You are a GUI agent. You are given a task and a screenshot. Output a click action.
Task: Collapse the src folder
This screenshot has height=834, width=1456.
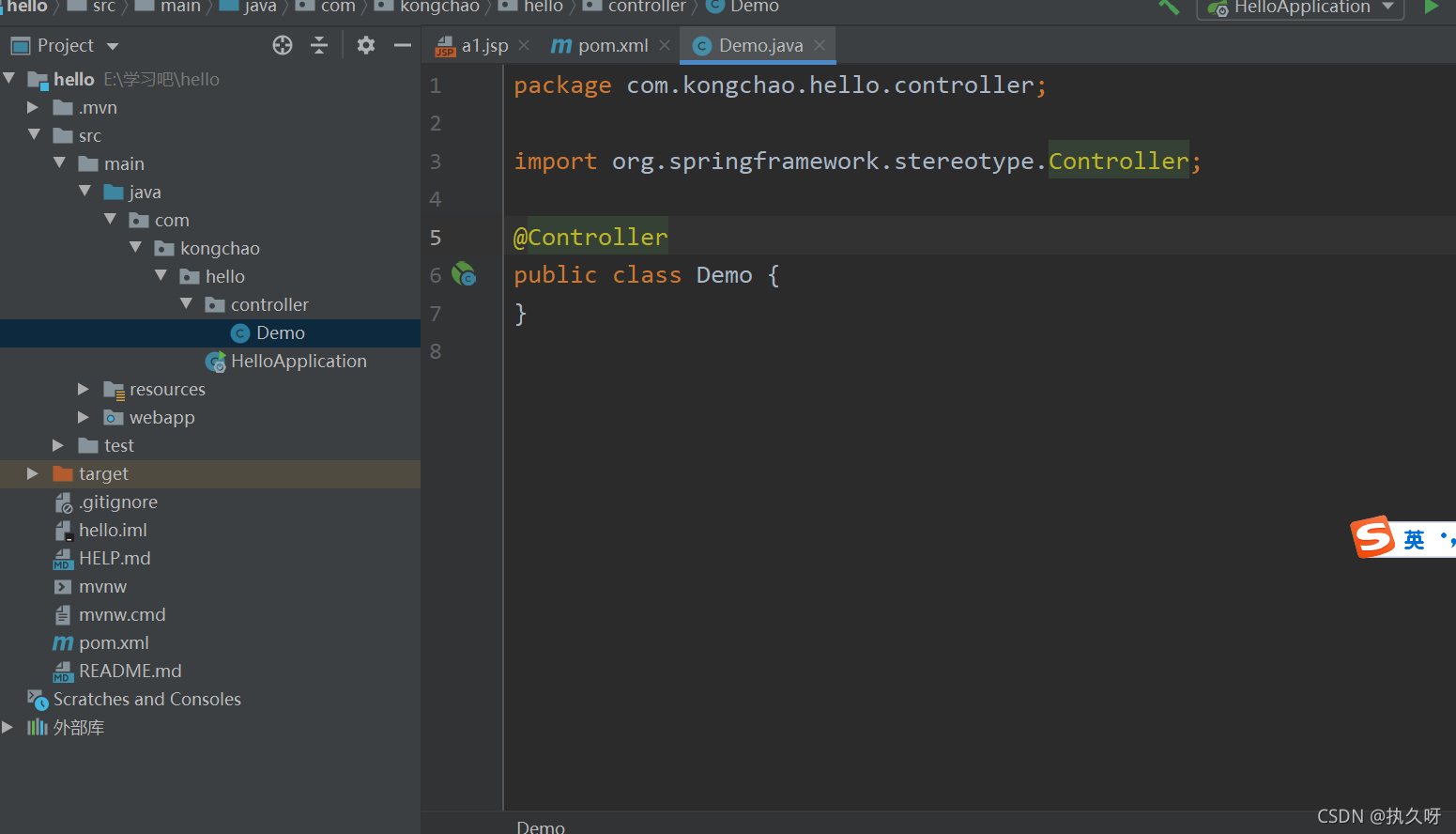click(35, 135)
